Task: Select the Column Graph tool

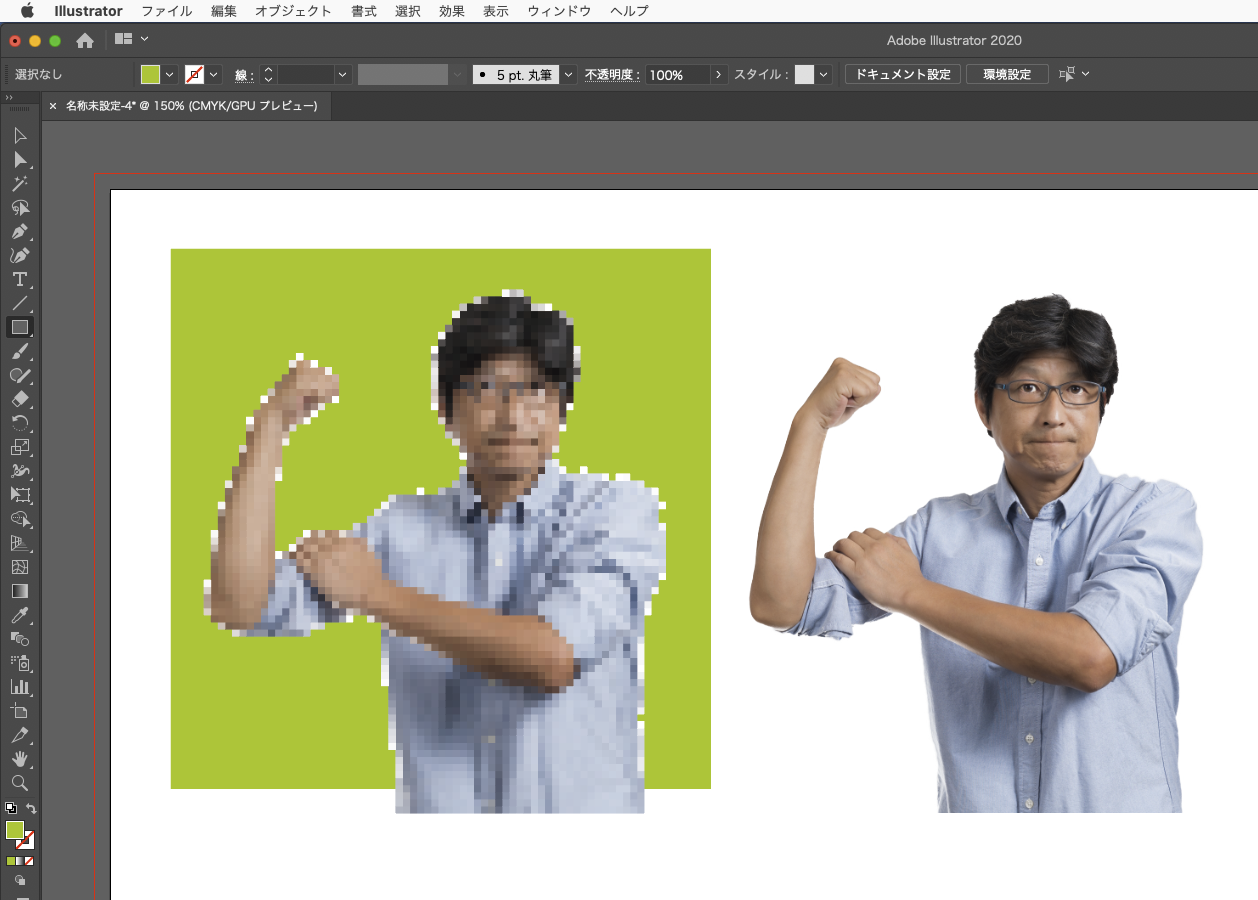Action: (x=20, y=687)
